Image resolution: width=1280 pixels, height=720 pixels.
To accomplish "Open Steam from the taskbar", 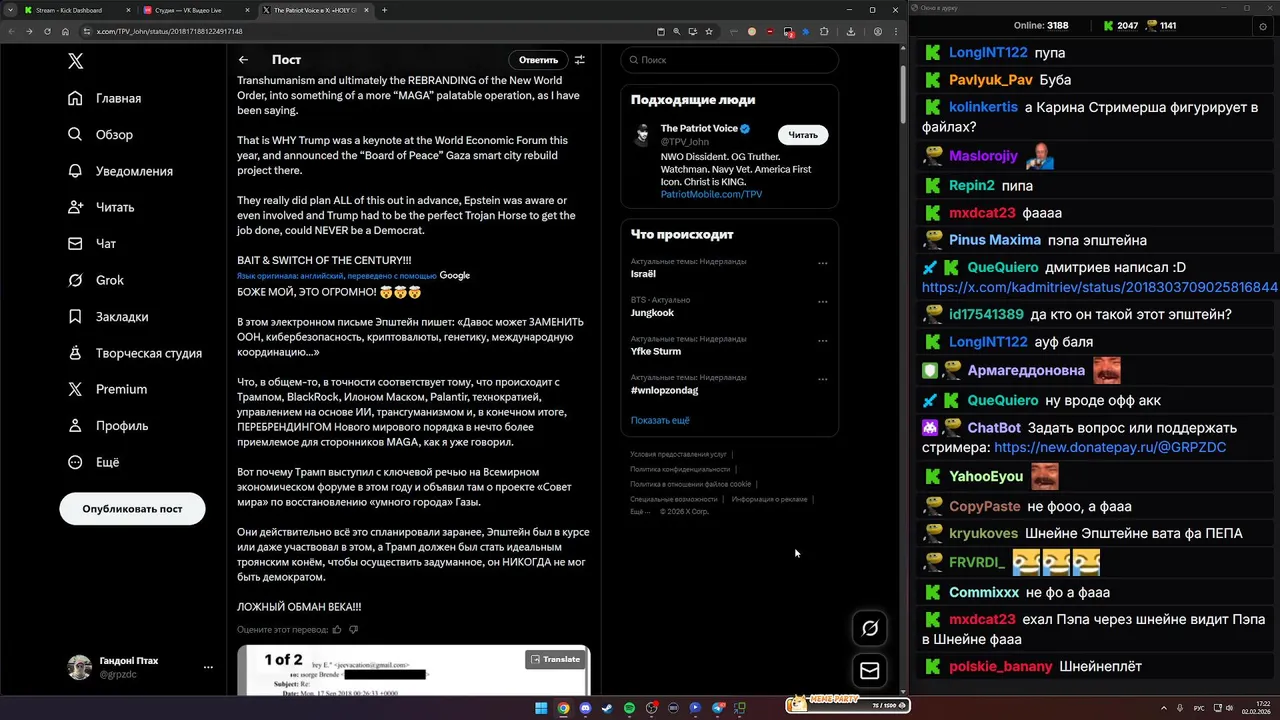I will 607,708.
